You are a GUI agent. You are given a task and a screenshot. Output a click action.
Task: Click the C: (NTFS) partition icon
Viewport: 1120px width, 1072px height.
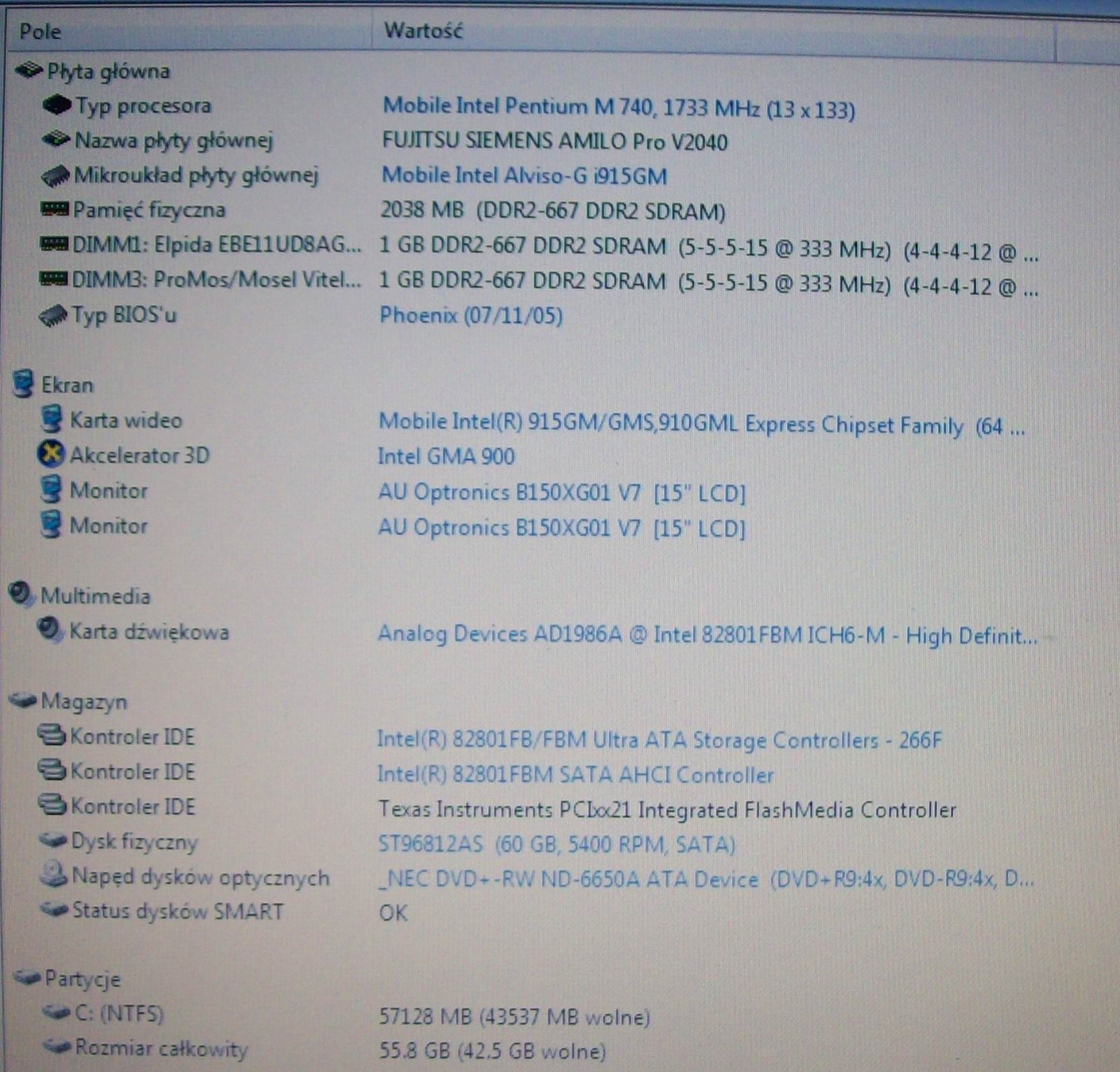[57, 1012]
